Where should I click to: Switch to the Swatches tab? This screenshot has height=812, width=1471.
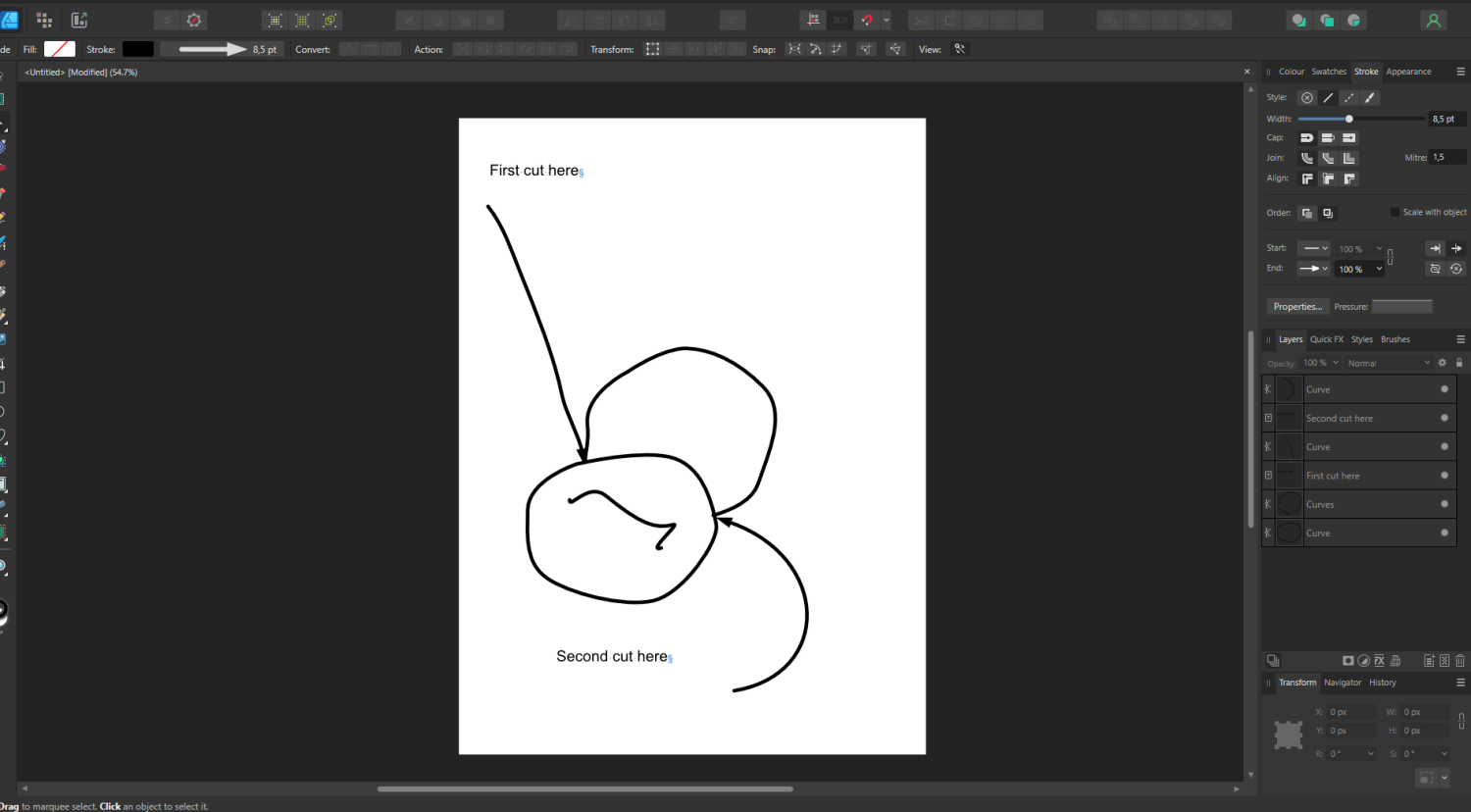click(x=1329, y=71)
